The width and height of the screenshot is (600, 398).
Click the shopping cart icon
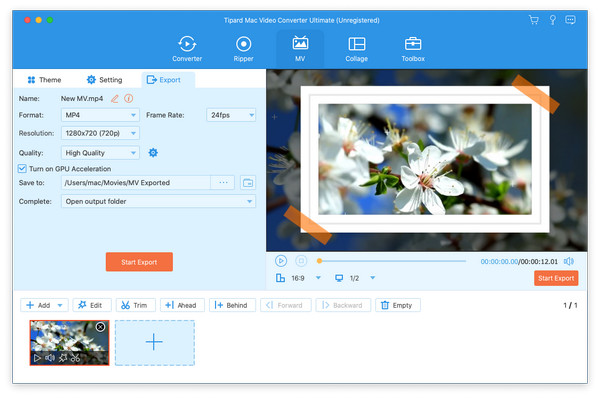[x=533, y=20]
